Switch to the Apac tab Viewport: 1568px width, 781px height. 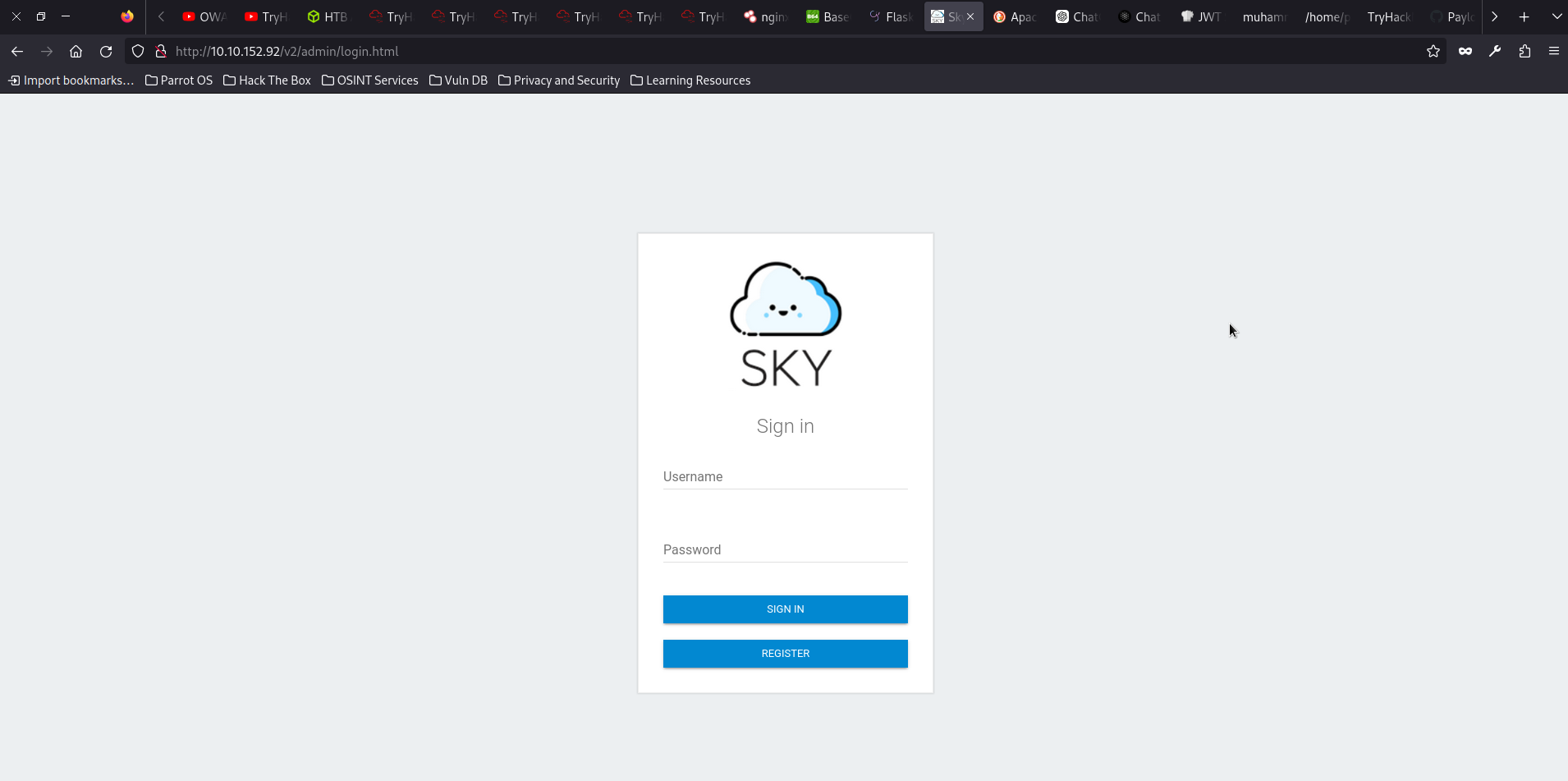click(x=1015, y=16)
